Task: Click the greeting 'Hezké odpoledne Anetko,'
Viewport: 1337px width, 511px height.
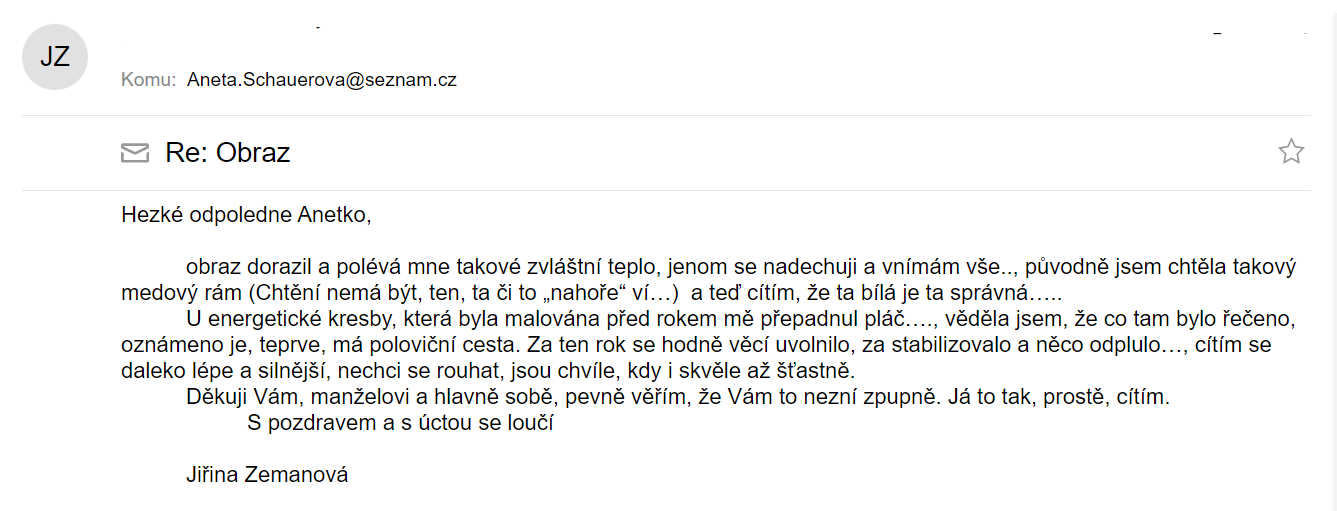Action: 246,214
